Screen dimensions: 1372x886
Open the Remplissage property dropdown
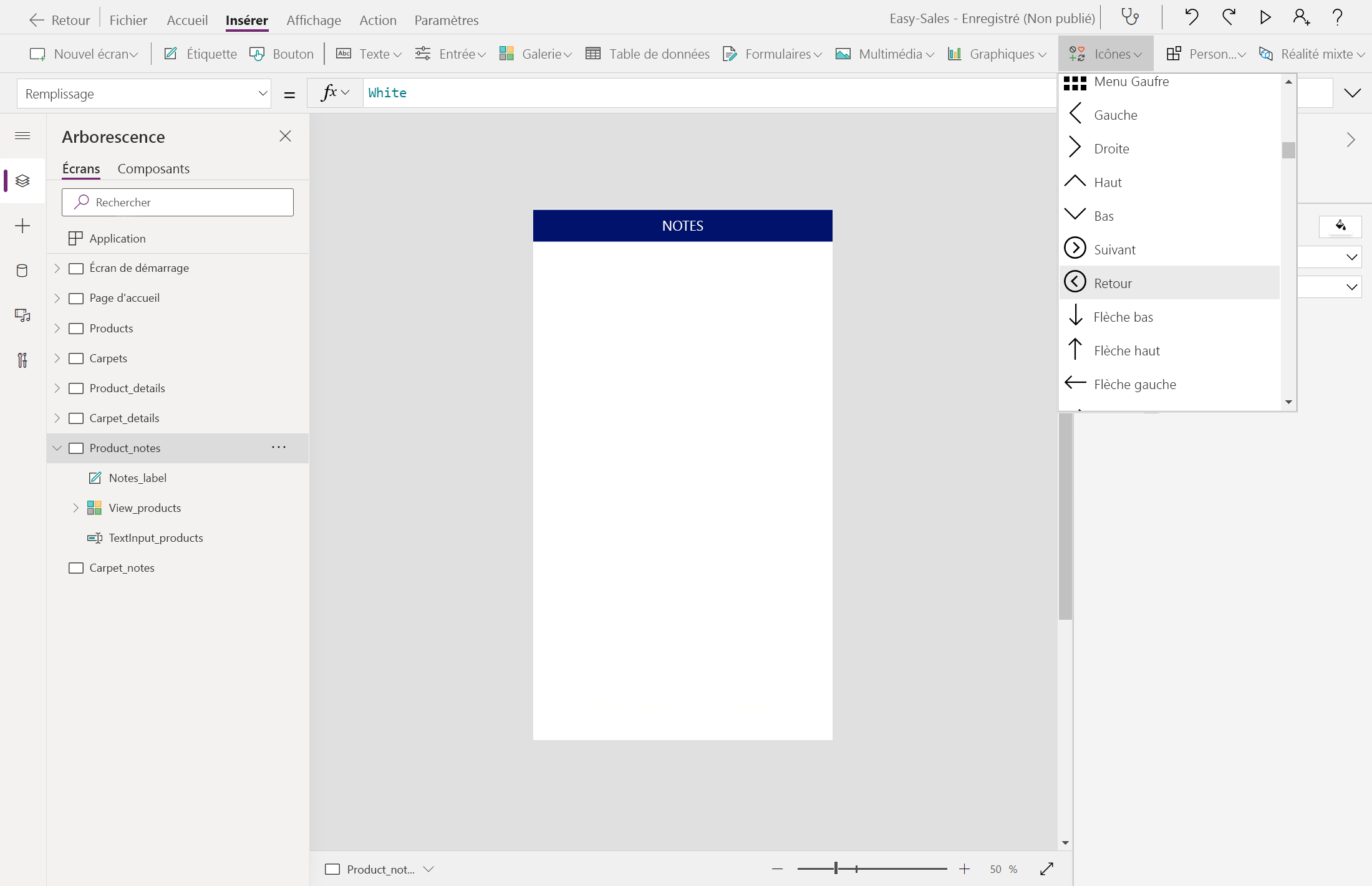144,94
